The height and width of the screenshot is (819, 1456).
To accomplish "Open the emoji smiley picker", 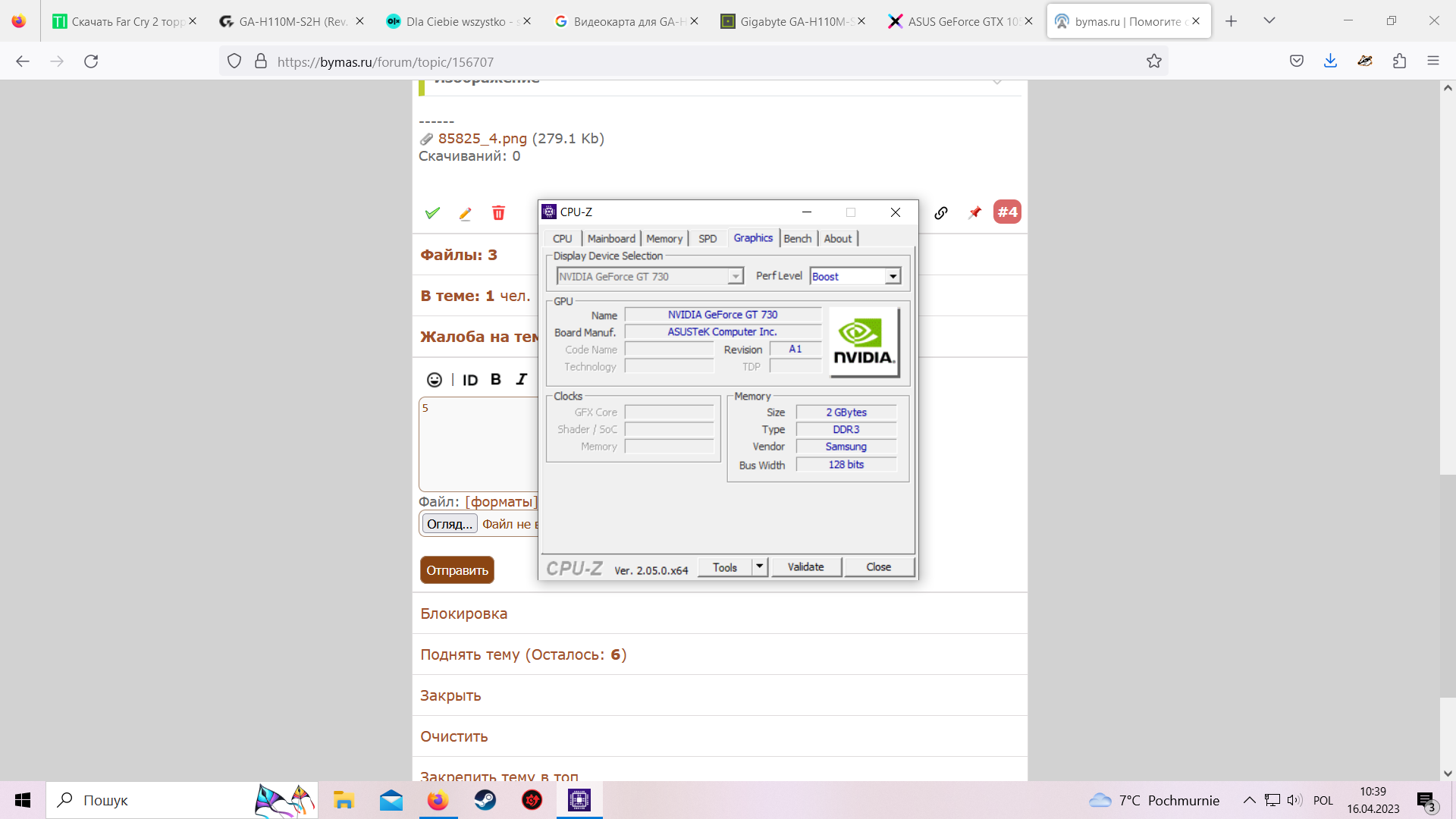I will 434,380.
